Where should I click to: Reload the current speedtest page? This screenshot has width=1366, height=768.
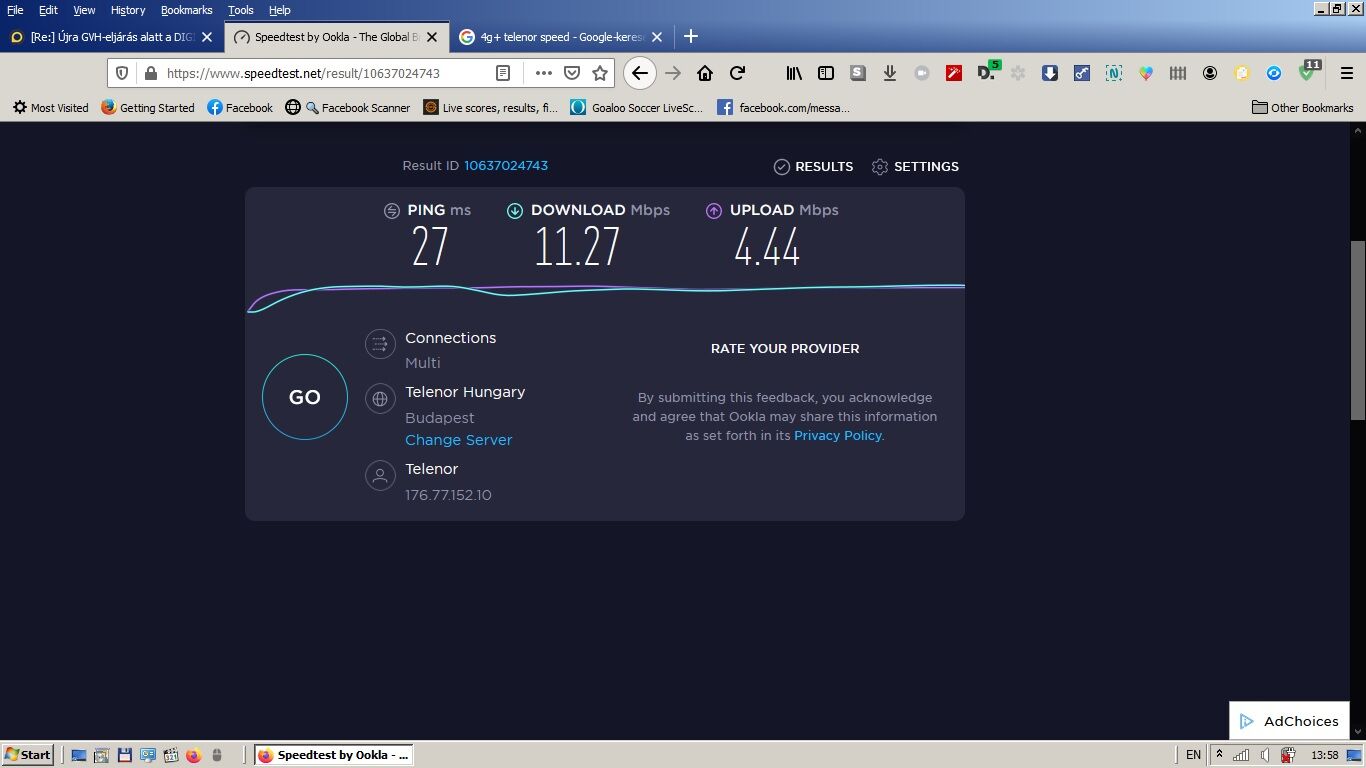tap(738, 73)
